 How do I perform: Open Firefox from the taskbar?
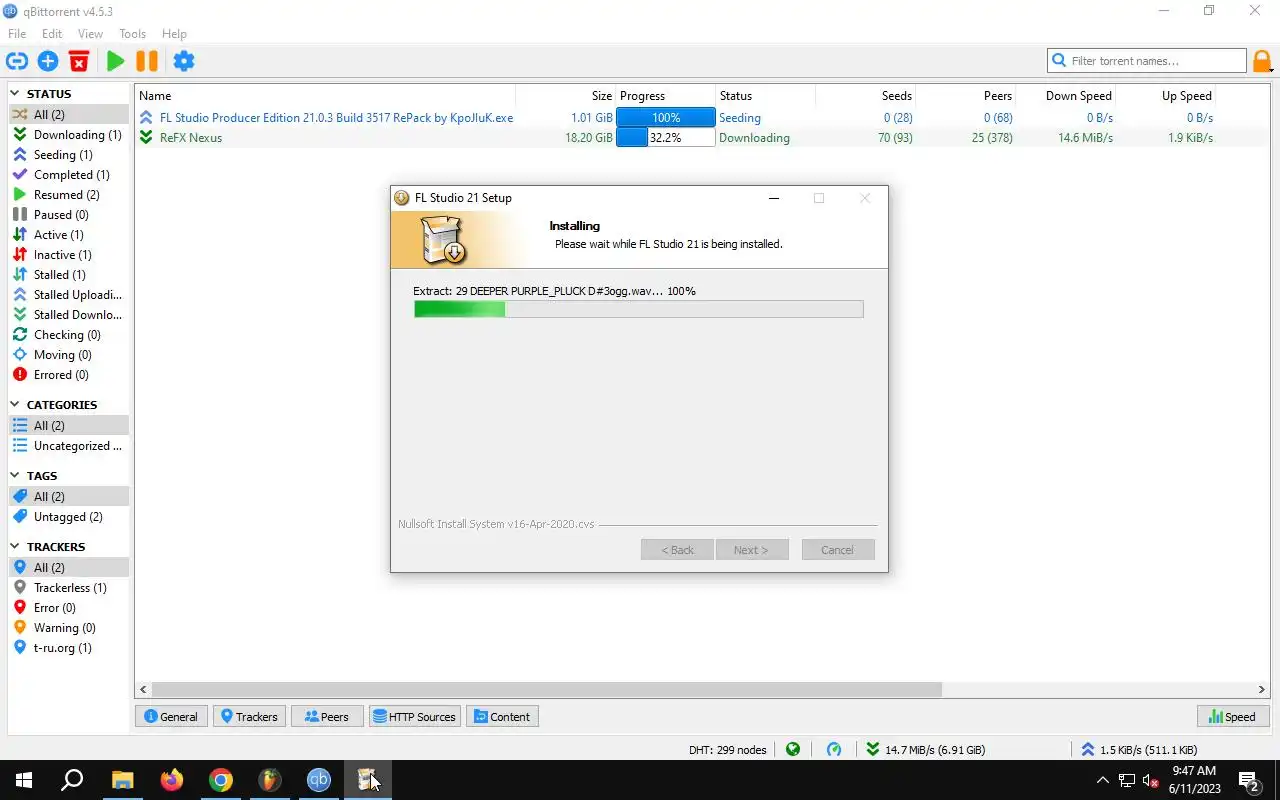pos(172,780)
